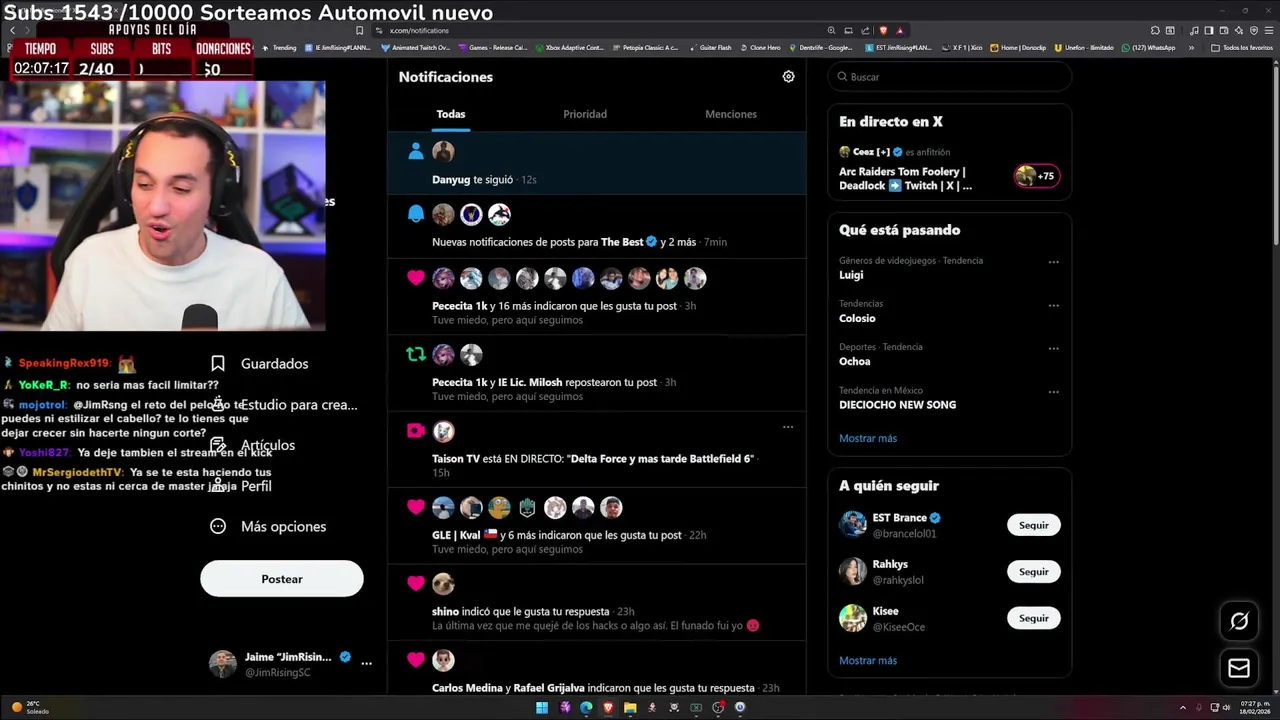Switch to the Menciones tab
The height and width of the screenshot is (720, 1280).
click(731, 114)
